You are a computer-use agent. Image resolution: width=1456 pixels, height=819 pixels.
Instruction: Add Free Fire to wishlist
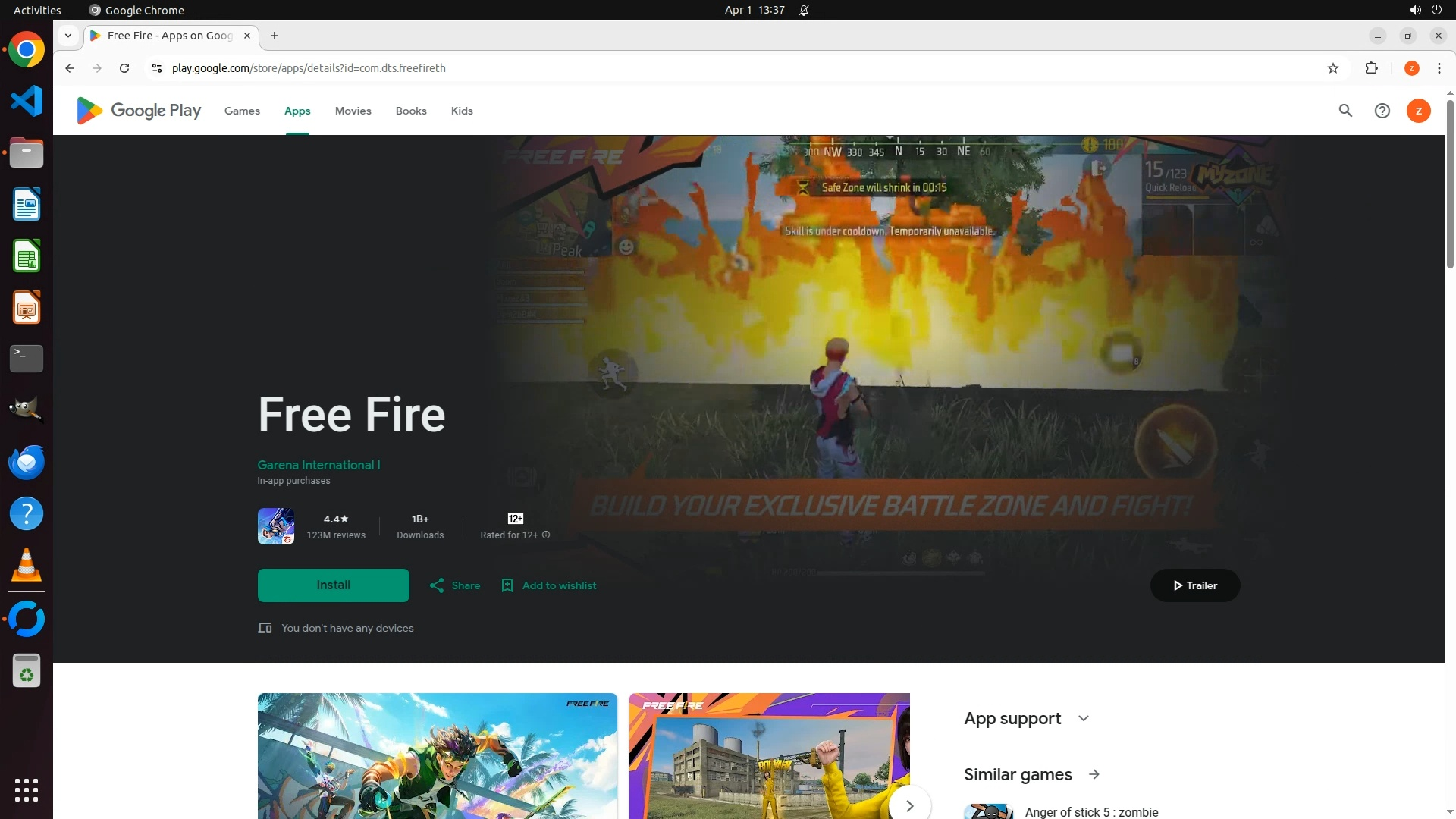click(x=549, y=585)
